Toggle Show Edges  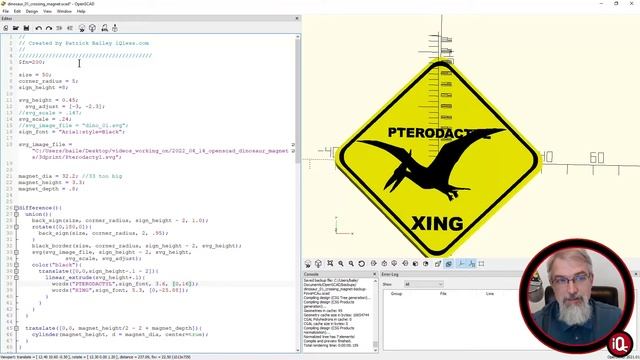tap(482, 264)
